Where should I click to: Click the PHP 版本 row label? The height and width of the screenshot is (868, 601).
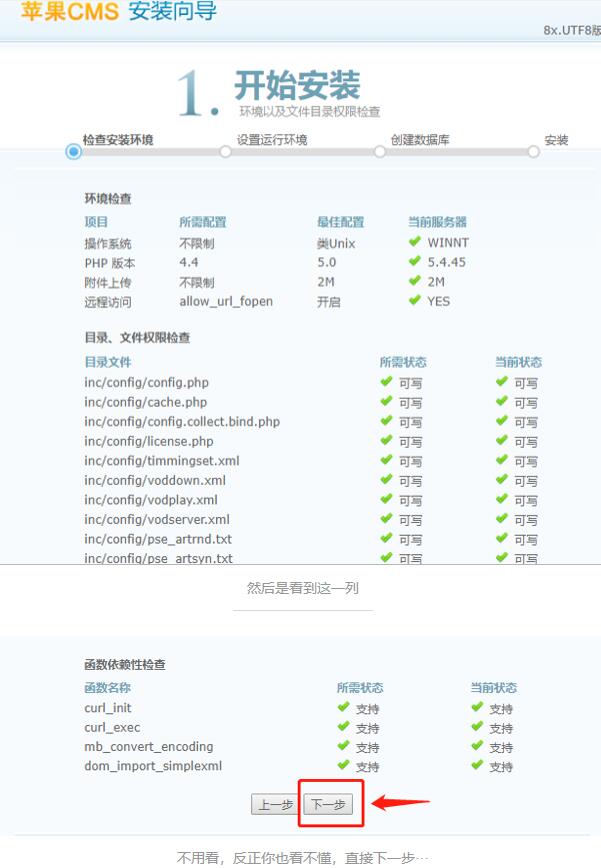pos(110,263)
